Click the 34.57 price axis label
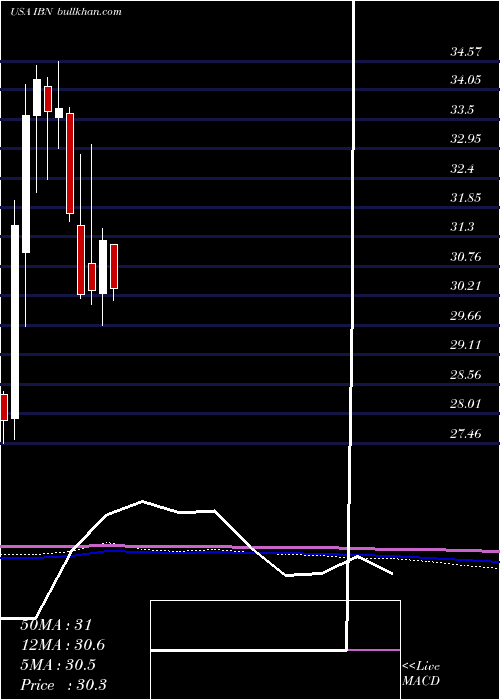This screenshot has width=500, height=700. [466, 52]
